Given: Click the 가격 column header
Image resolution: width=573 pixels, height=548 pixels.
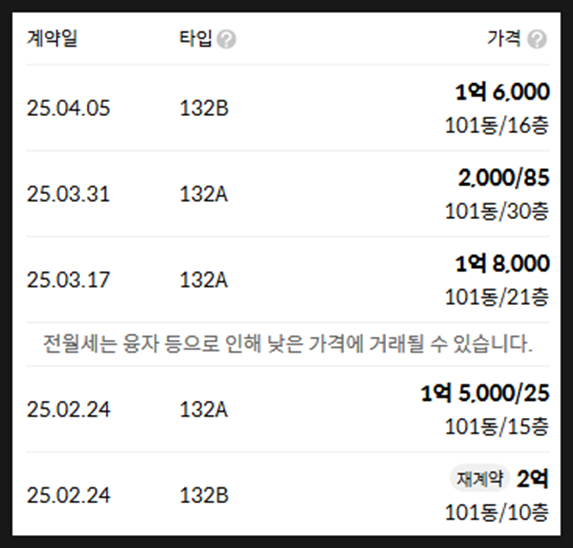Looking at the screenshot, I should (x=504, y=38).
